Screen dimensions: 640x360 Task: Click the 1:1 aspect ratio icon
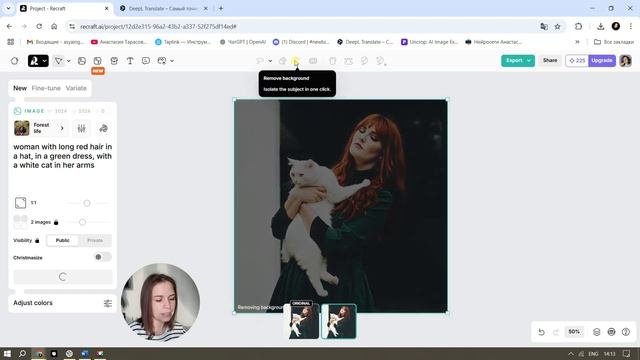[20, 203]
